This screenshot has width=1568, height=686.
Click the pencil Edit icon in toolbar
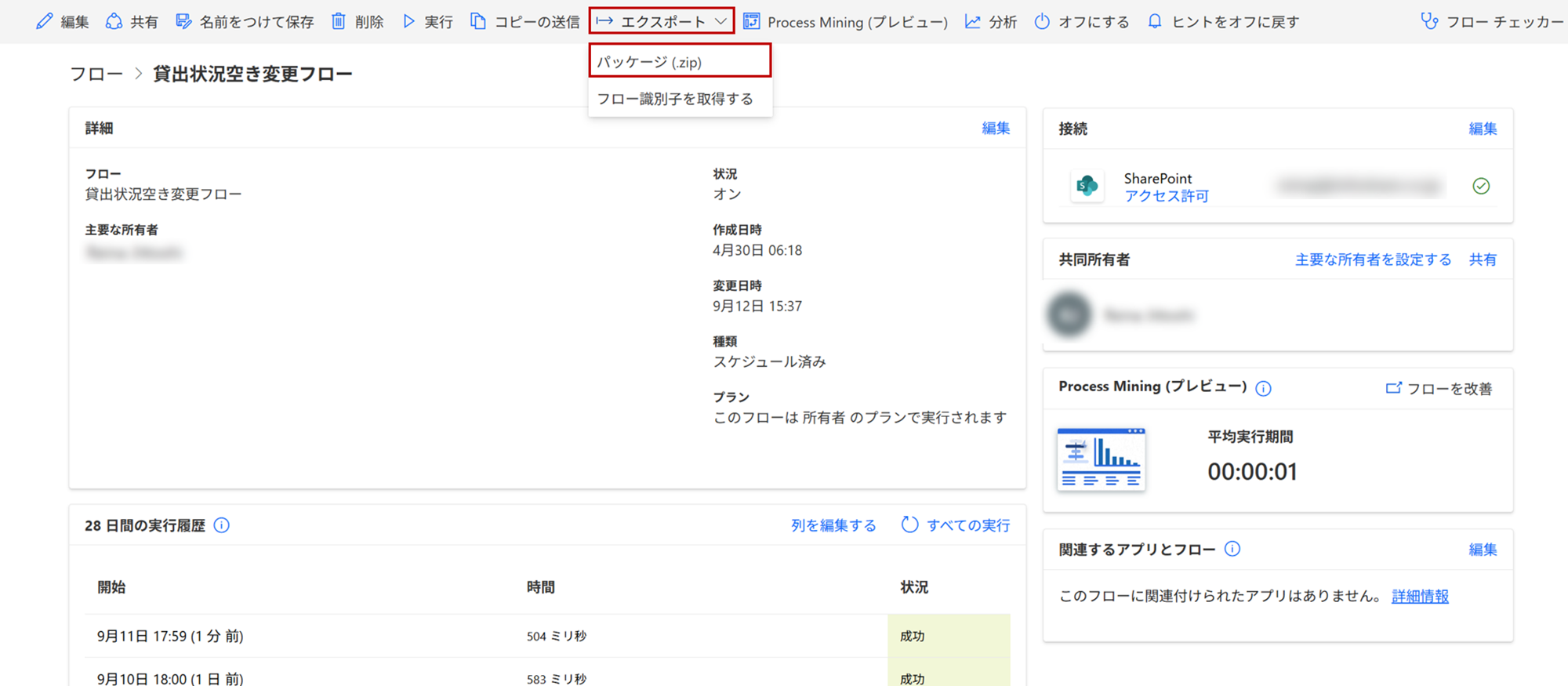pyautogui.click(x=45, y=21)
